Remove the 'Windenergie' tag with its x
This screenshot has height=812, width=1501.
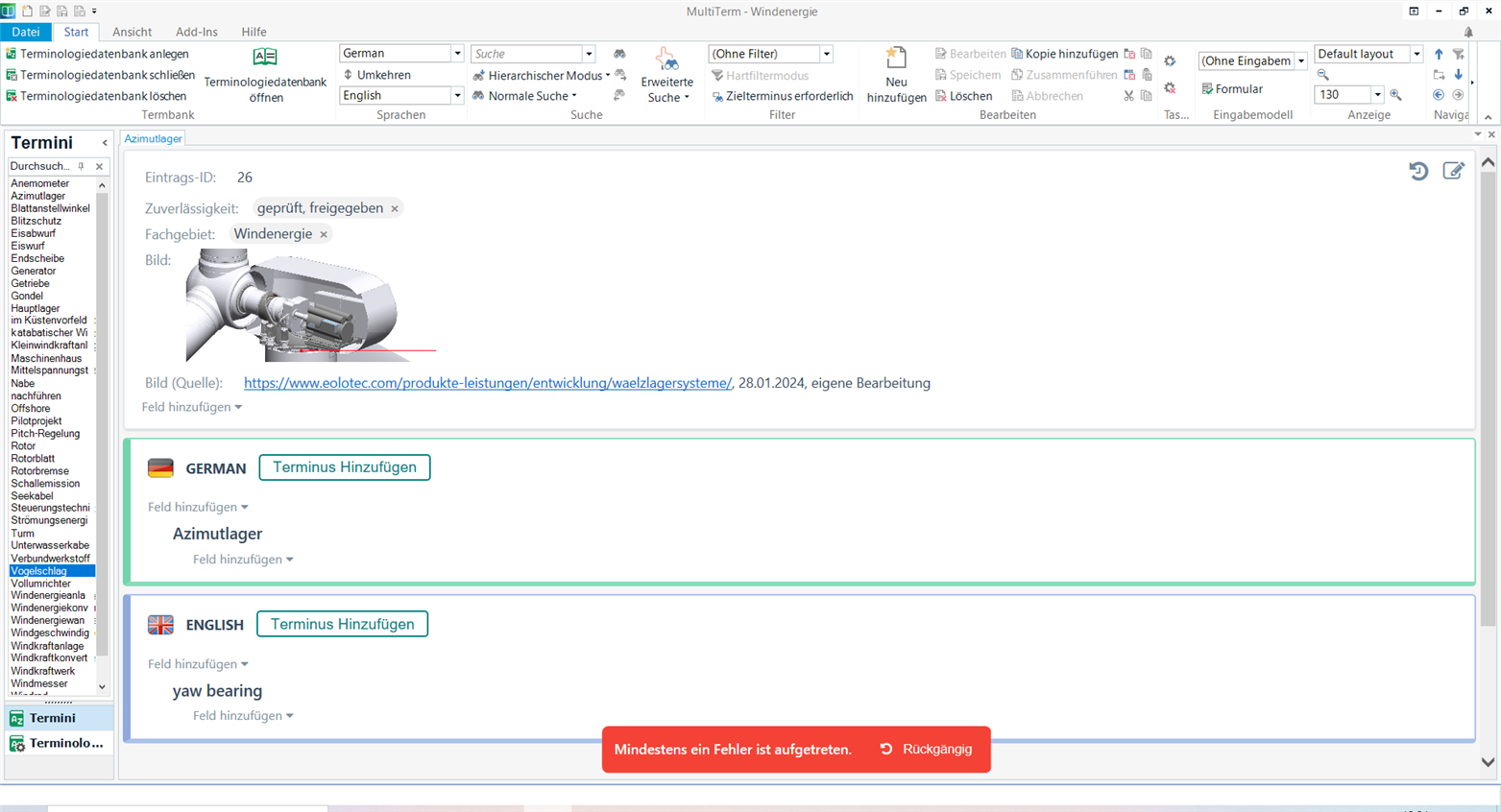click(x=324, y=234)
